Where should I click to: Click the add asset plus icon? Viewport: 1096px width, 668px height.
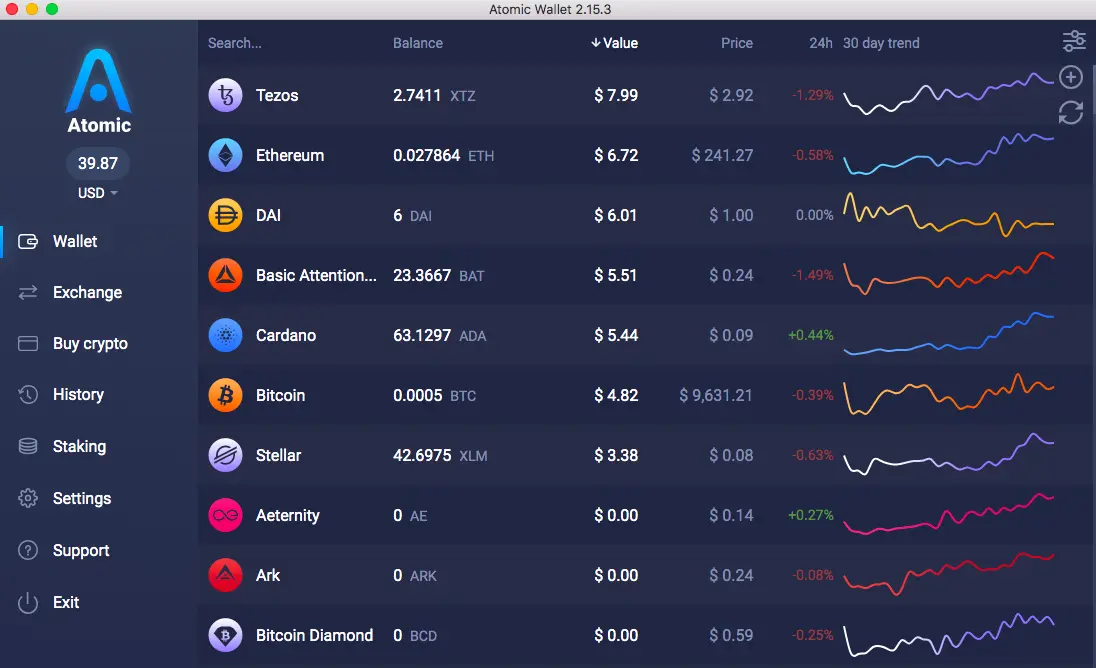tap(1071, 77)
